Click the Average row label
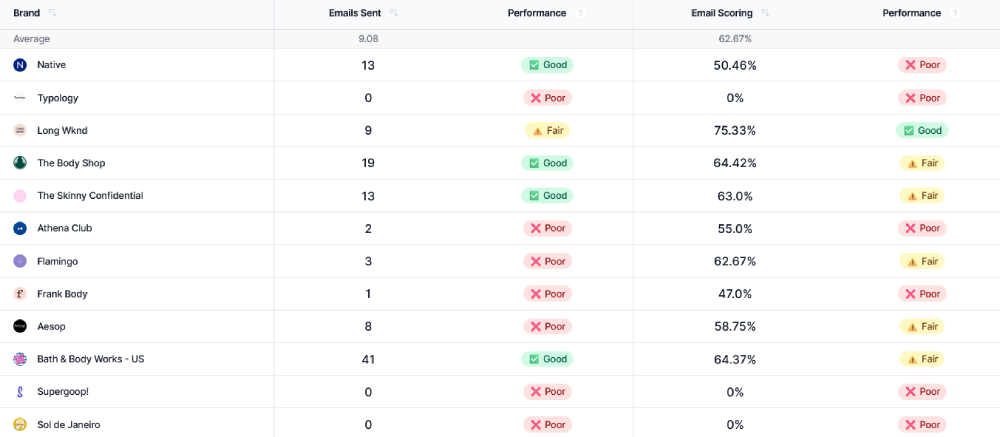This screenshot has height=437, width=1000. [x=31, y=39]
